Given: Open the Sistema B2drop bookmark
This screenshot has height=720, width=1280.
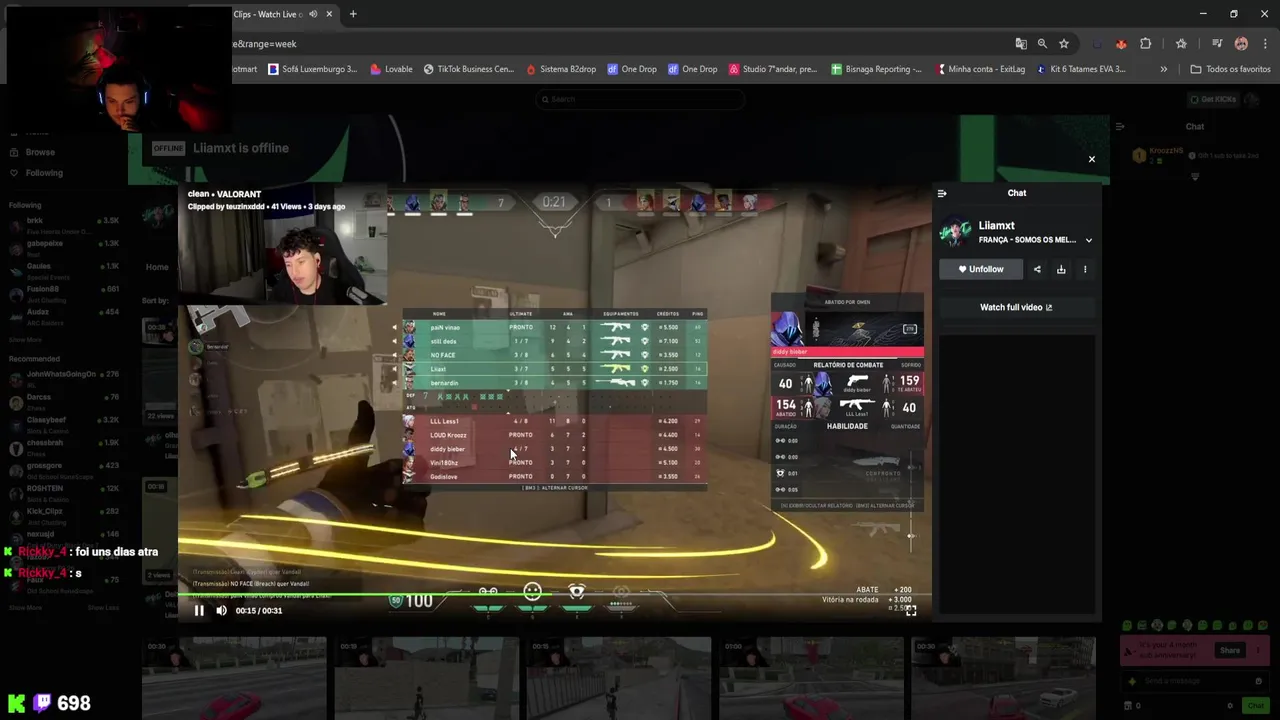Looking at the screenshot, I should (x=561, y=69).
